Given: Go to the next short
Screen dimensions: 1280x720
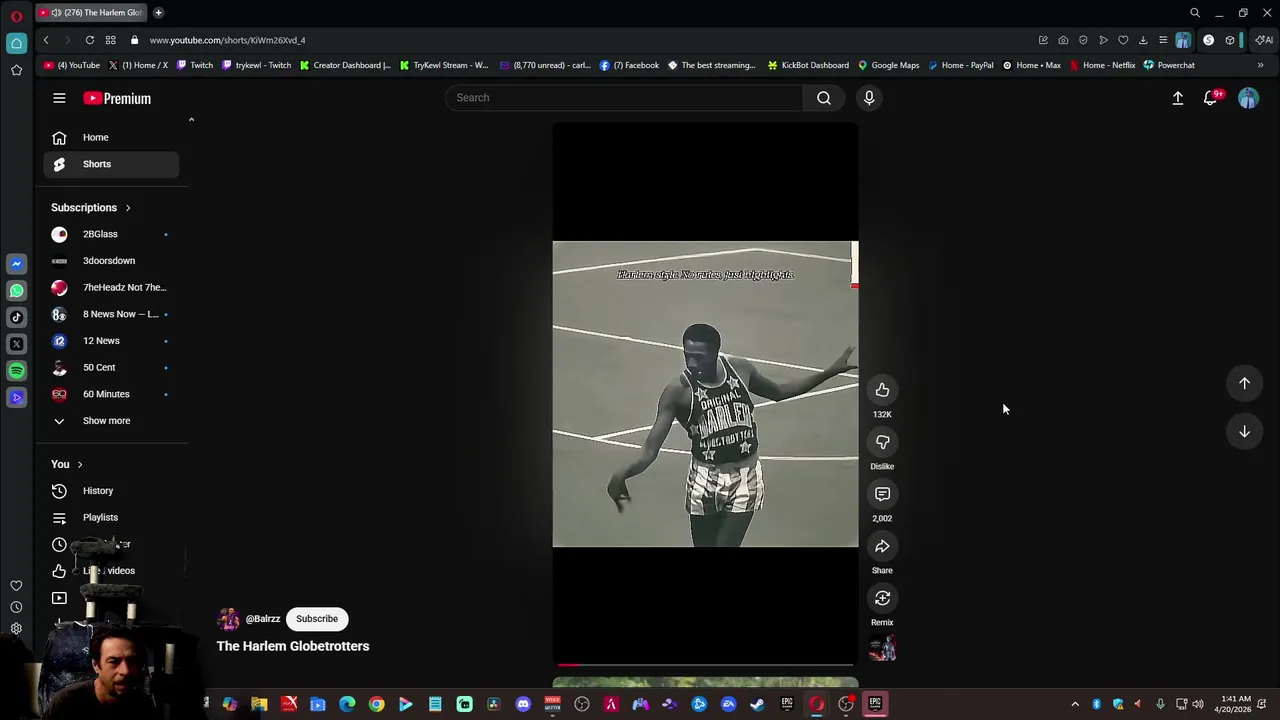Looking at the screenshot, I should (1244, 431).
